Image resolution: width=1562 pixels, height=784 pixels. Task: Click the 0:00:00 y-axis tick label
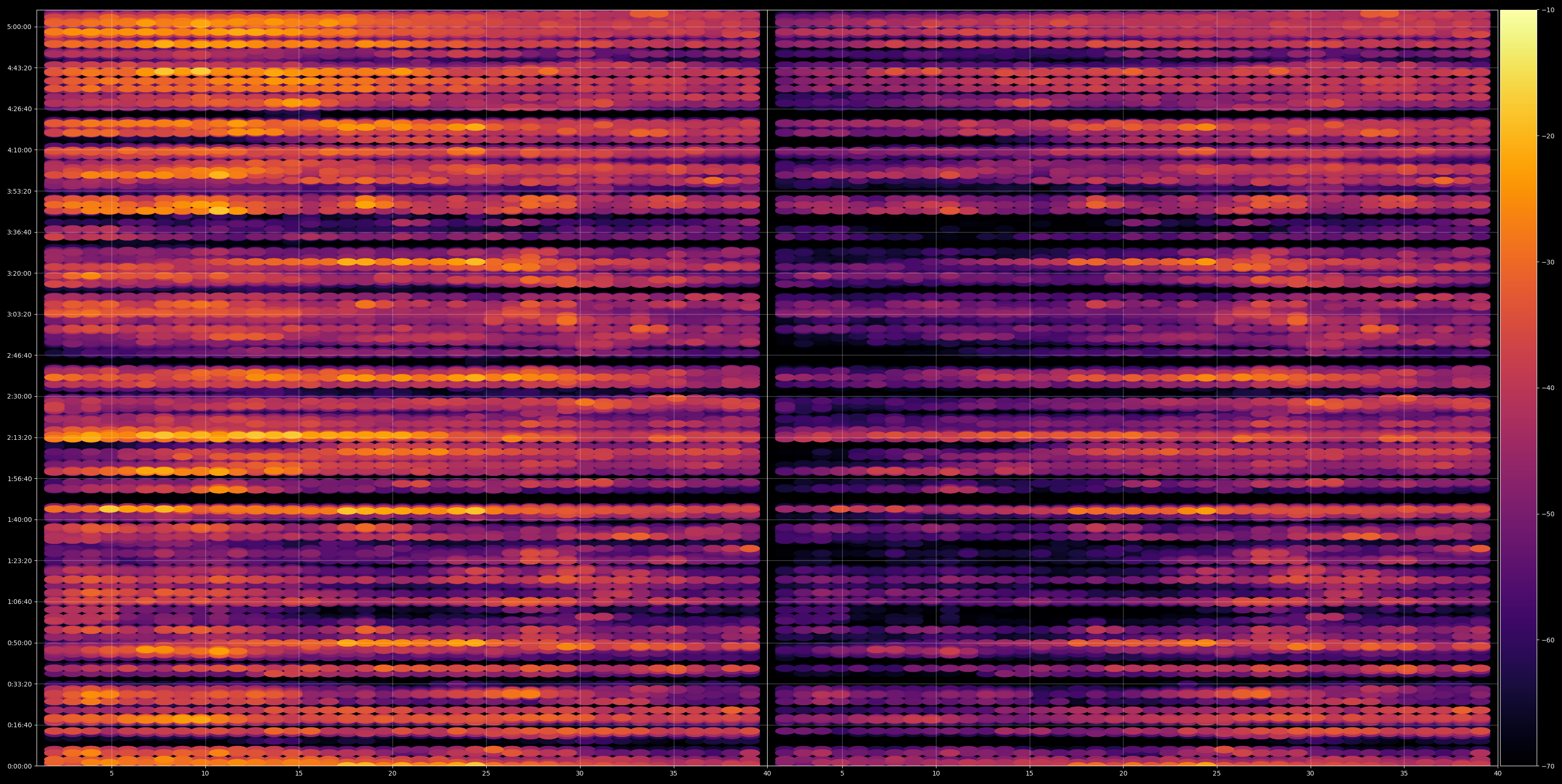pyautogui.click(x=19, y=766)
